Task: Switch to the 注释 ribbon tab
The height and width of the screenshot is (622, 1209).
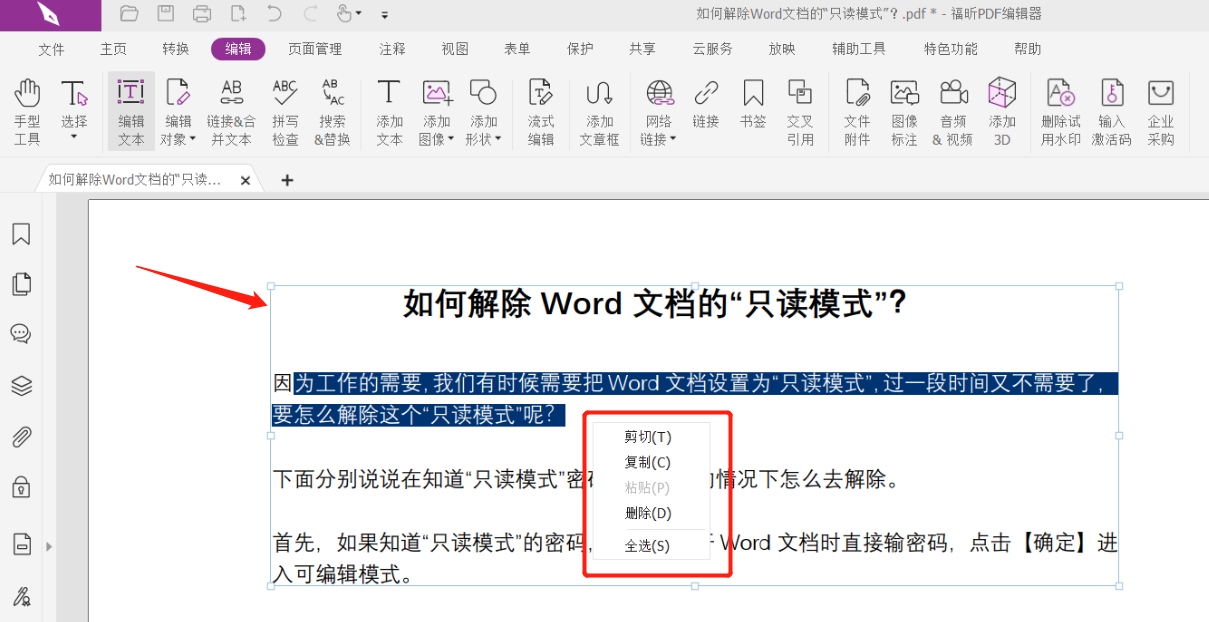Action: click(x=391, y=48)
